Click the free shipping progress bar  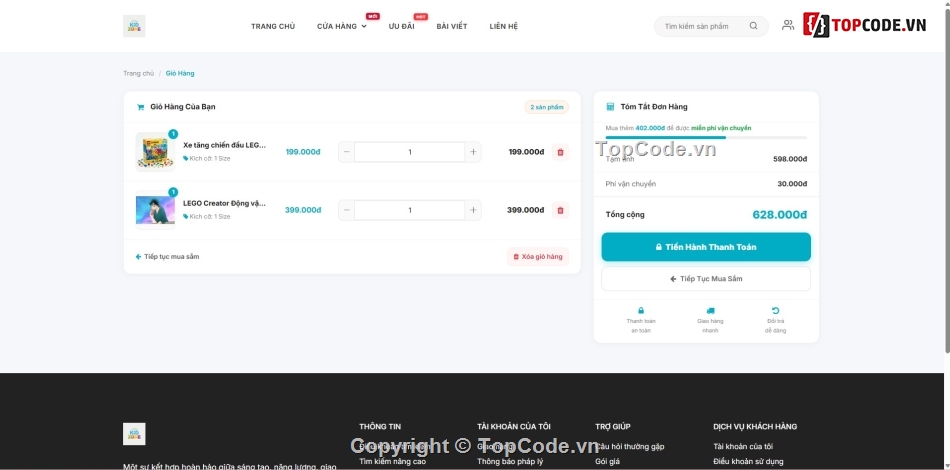(706, 137)
